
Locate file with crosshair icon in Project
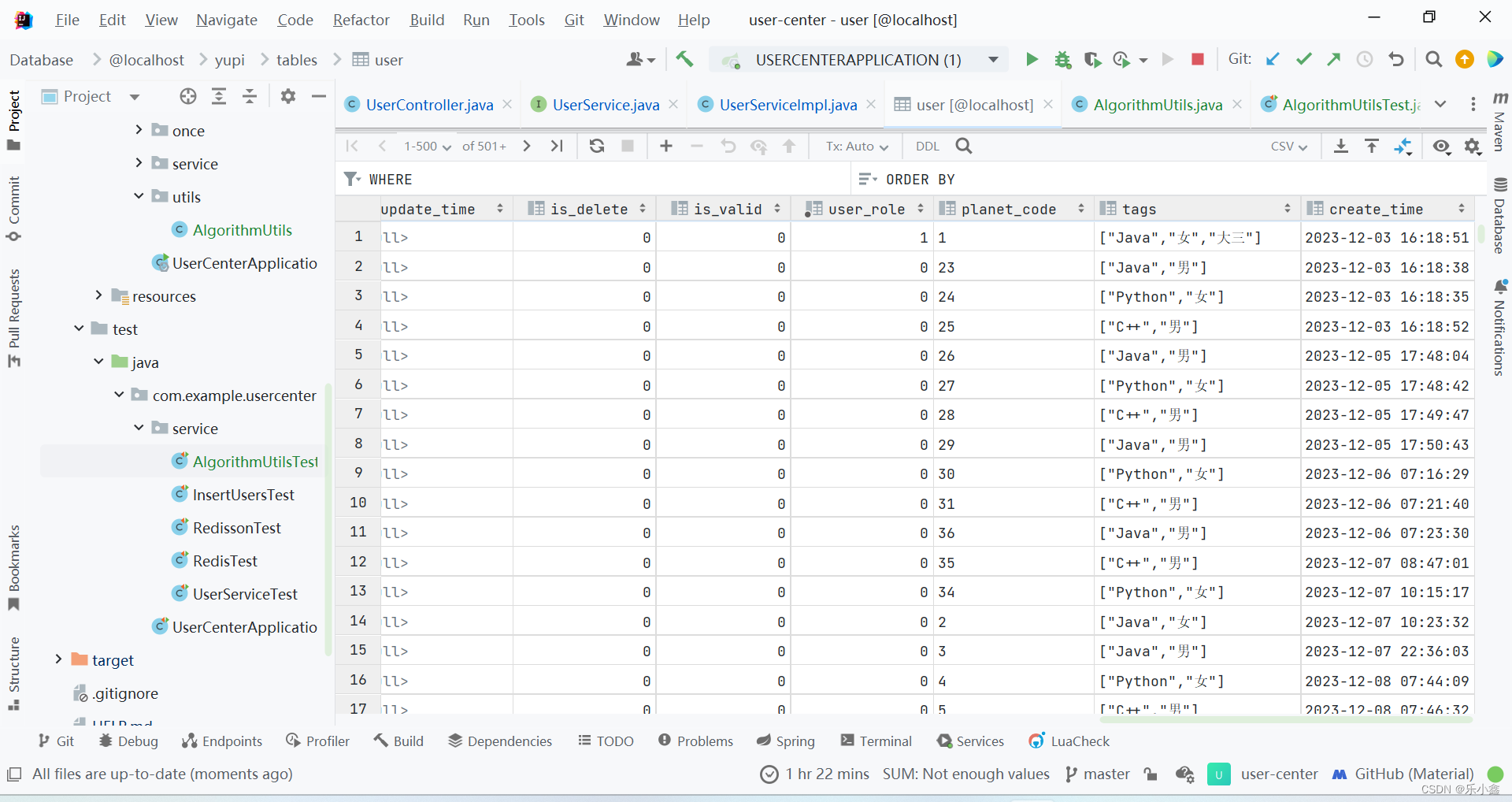pos(187,96)
